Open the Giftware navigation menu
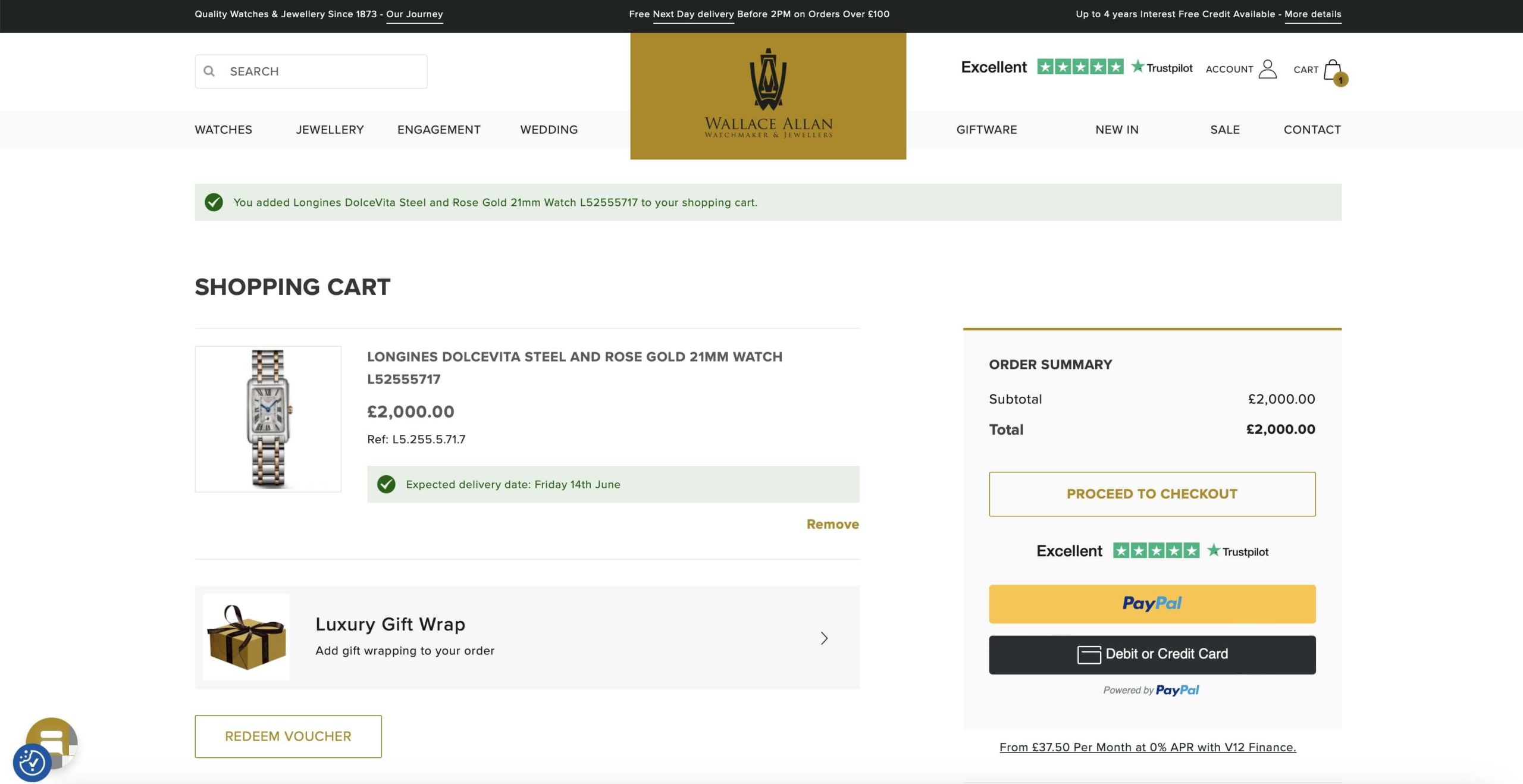Screen dimensions: 1523x784 click(x=986, y=130)
